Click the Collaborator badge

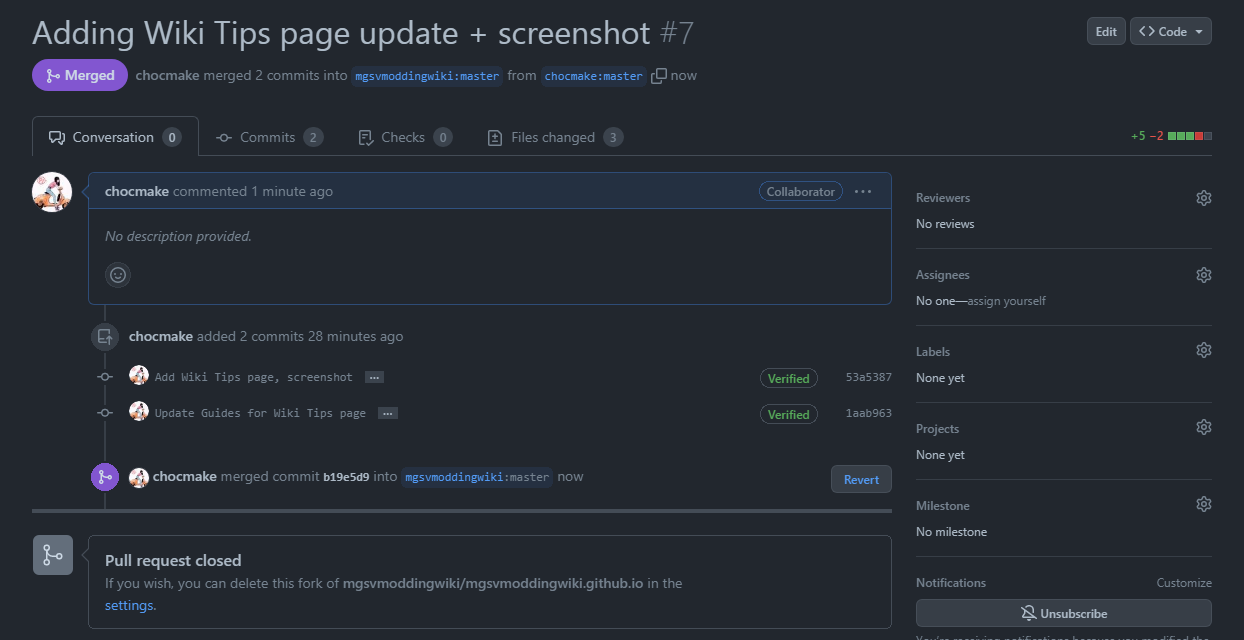click(x=800, y=191)
